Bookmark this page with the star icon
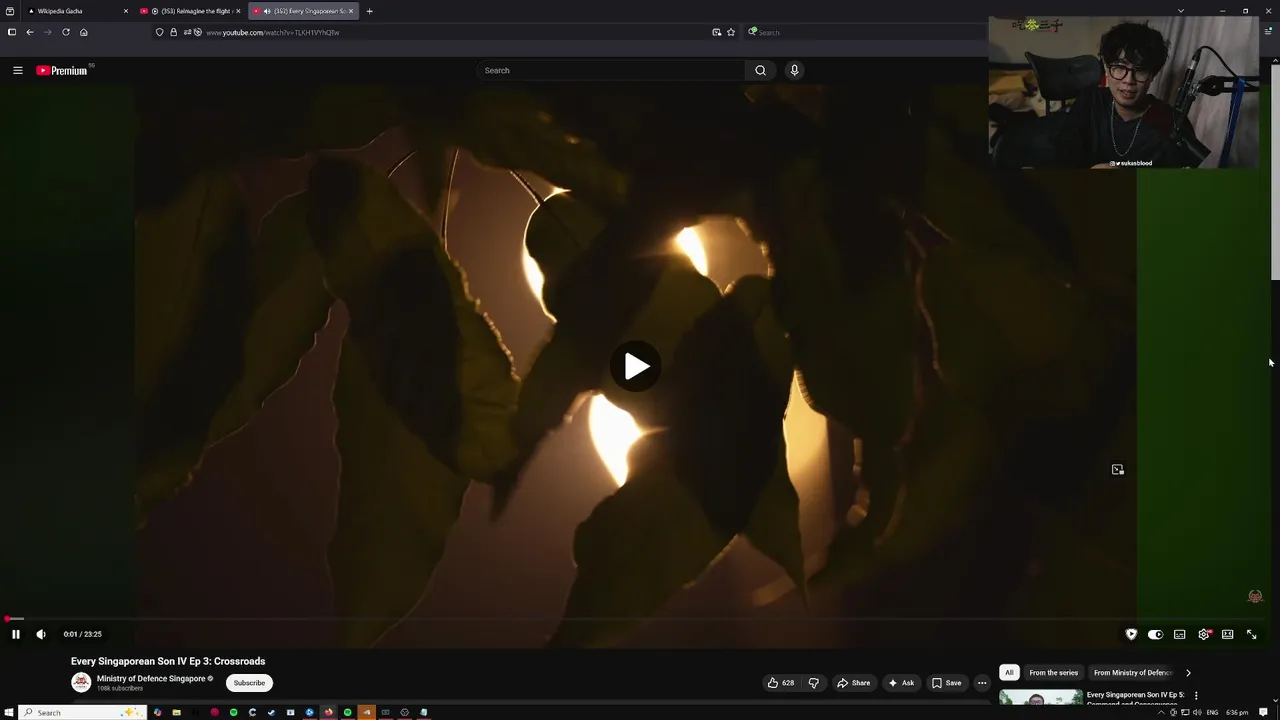The image size is (1280, 720). pos(731,32)
